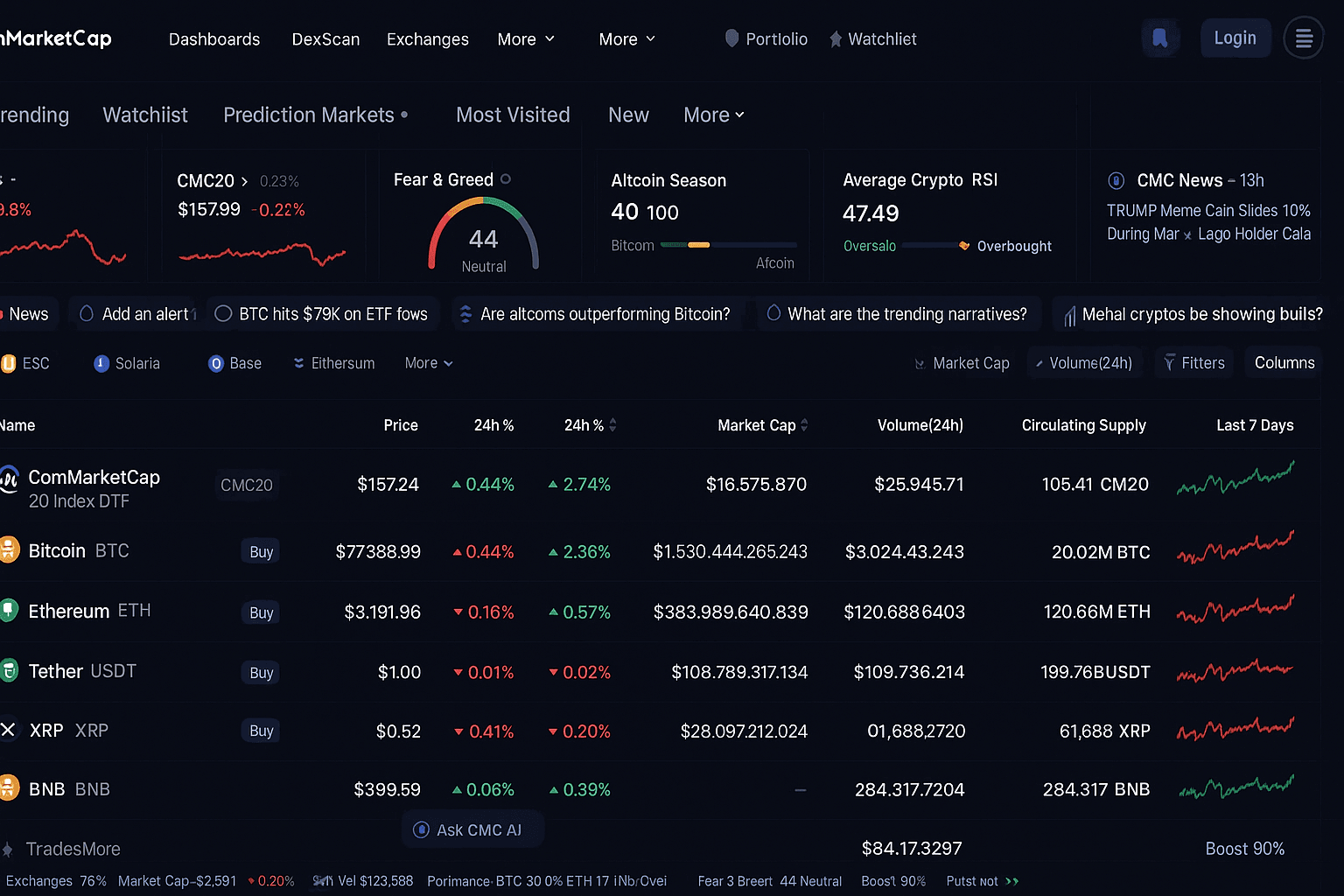This screenshot has height=896, width=1344.
Task: Click the star icon beside TradesMore
Action: (8, 849)
